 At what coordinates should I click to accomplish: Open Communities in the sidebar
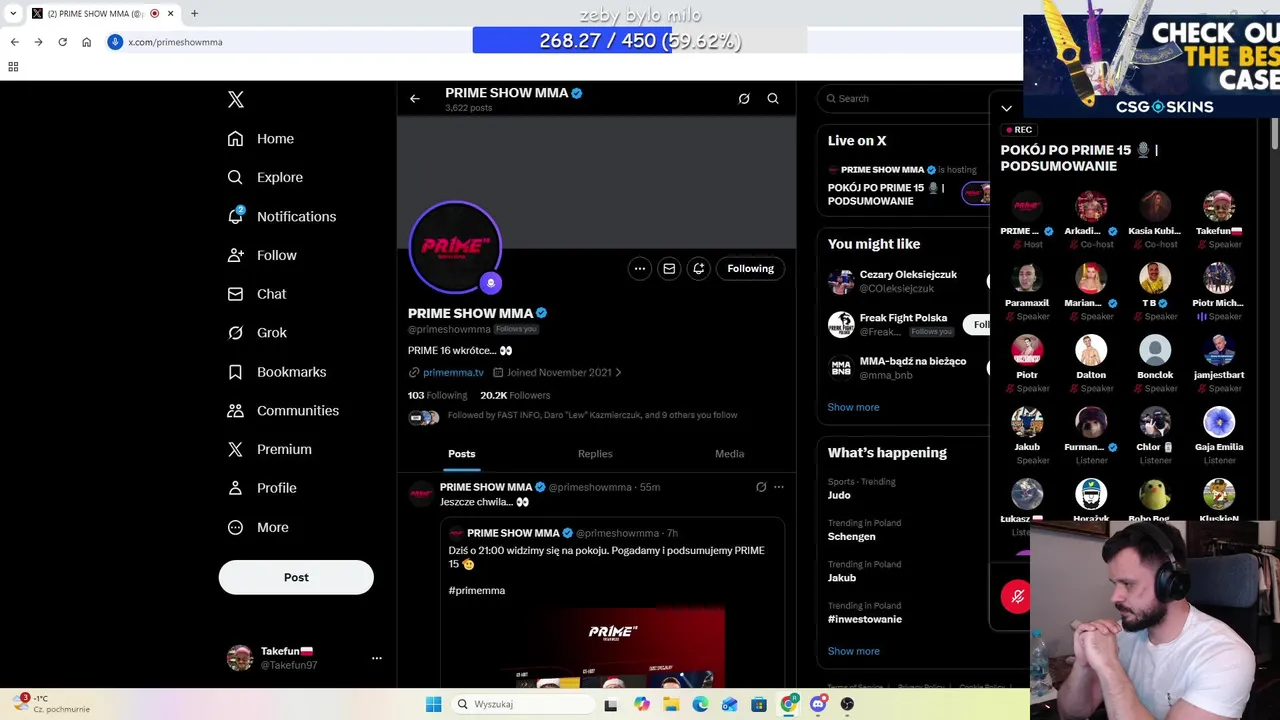coord(283,410)
